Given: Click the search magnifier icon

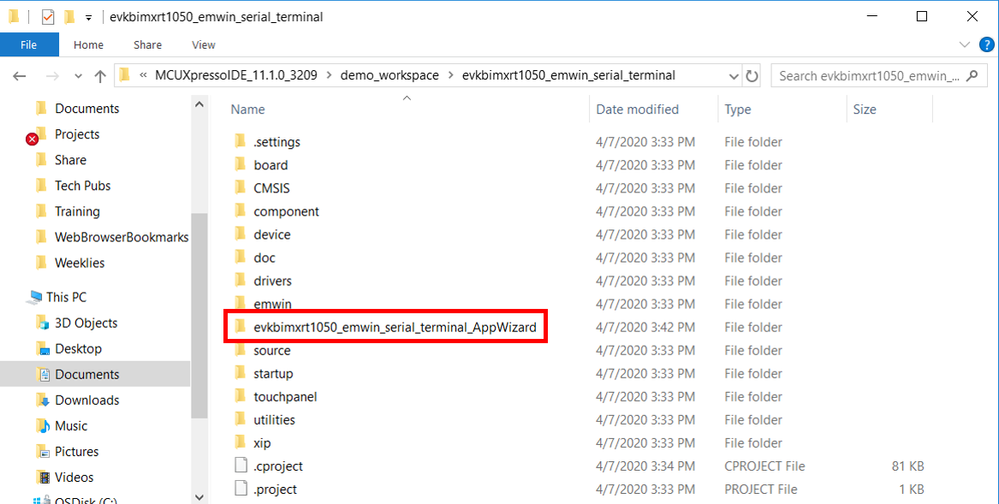Looking at the screenshot, I should (972, 76).
